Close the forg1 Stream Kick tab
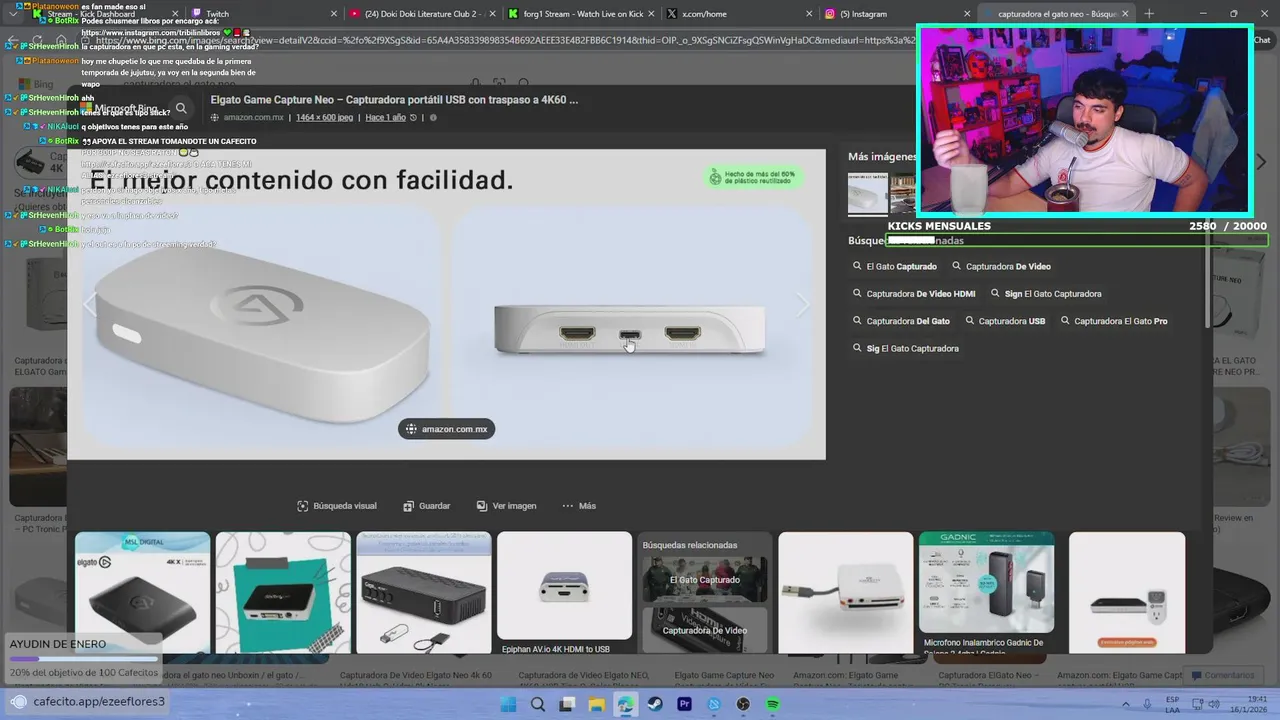 tap(650, 14)
